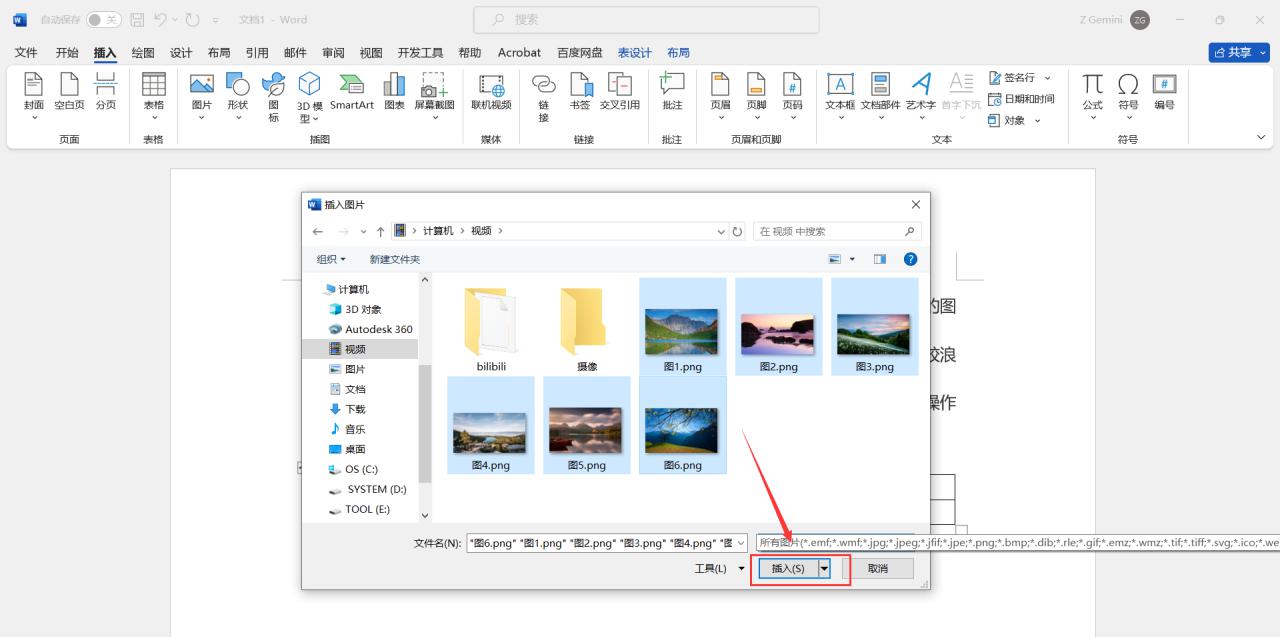Open the Table (表格) insert tool

(153, 91)
